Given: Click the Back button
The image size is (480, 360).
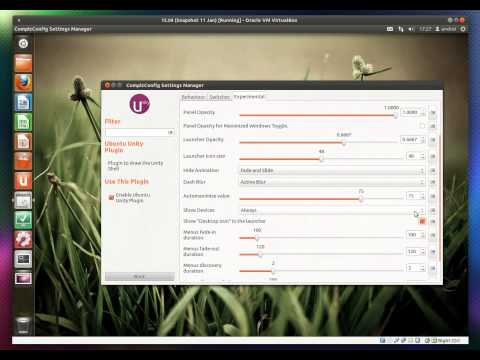Looking at the screenshot, I should (x=139, y=276).
